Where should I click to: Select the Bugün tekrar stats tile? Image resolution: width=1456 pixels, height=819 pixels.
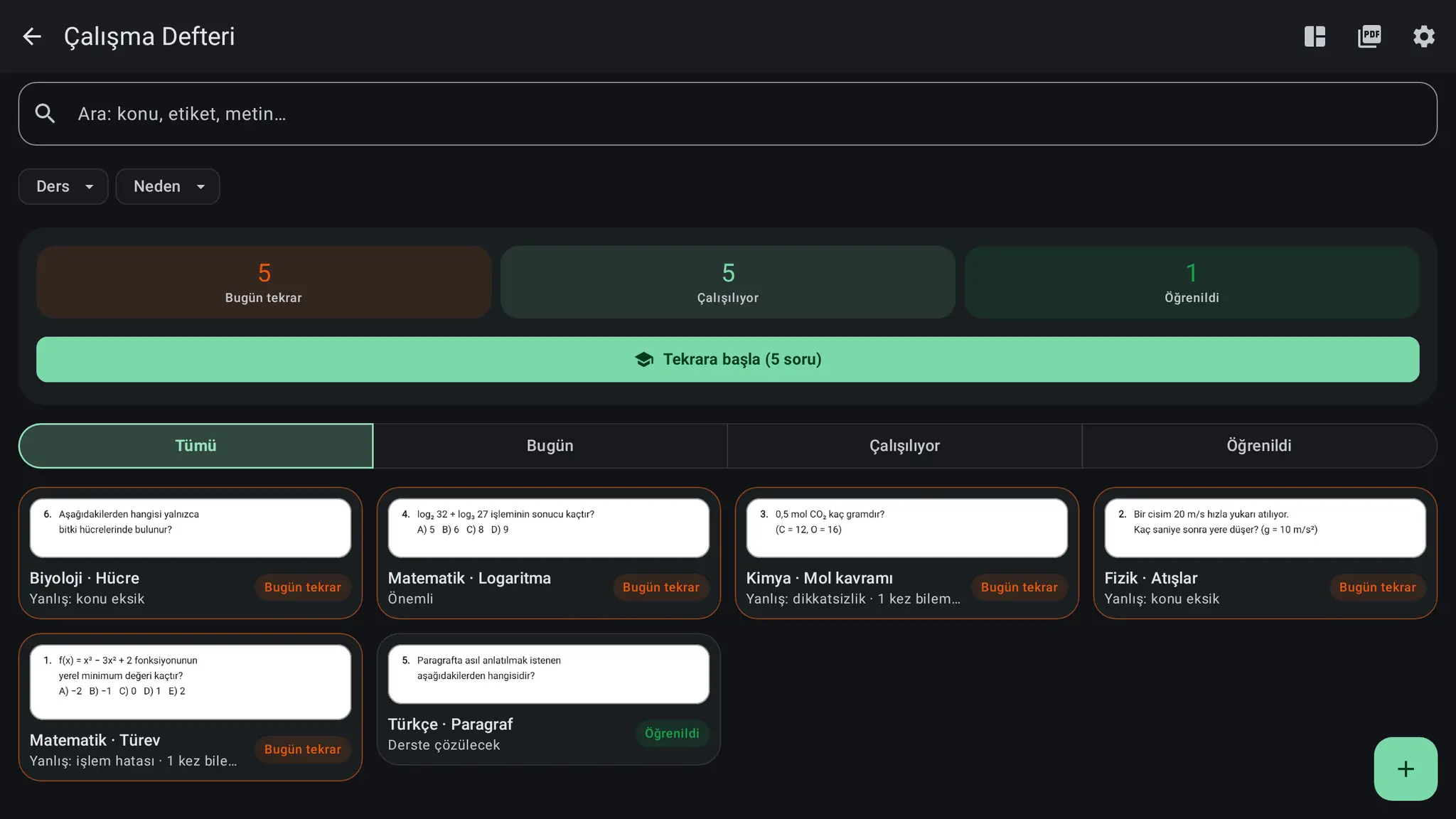coord(264,282)
